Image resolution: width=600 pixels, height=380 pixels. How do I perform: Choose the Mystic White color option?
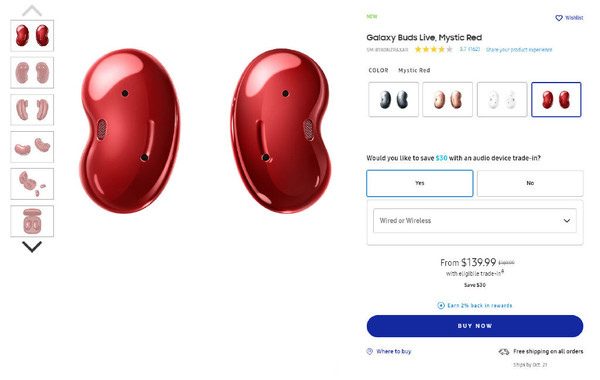[x=502, y=99]
